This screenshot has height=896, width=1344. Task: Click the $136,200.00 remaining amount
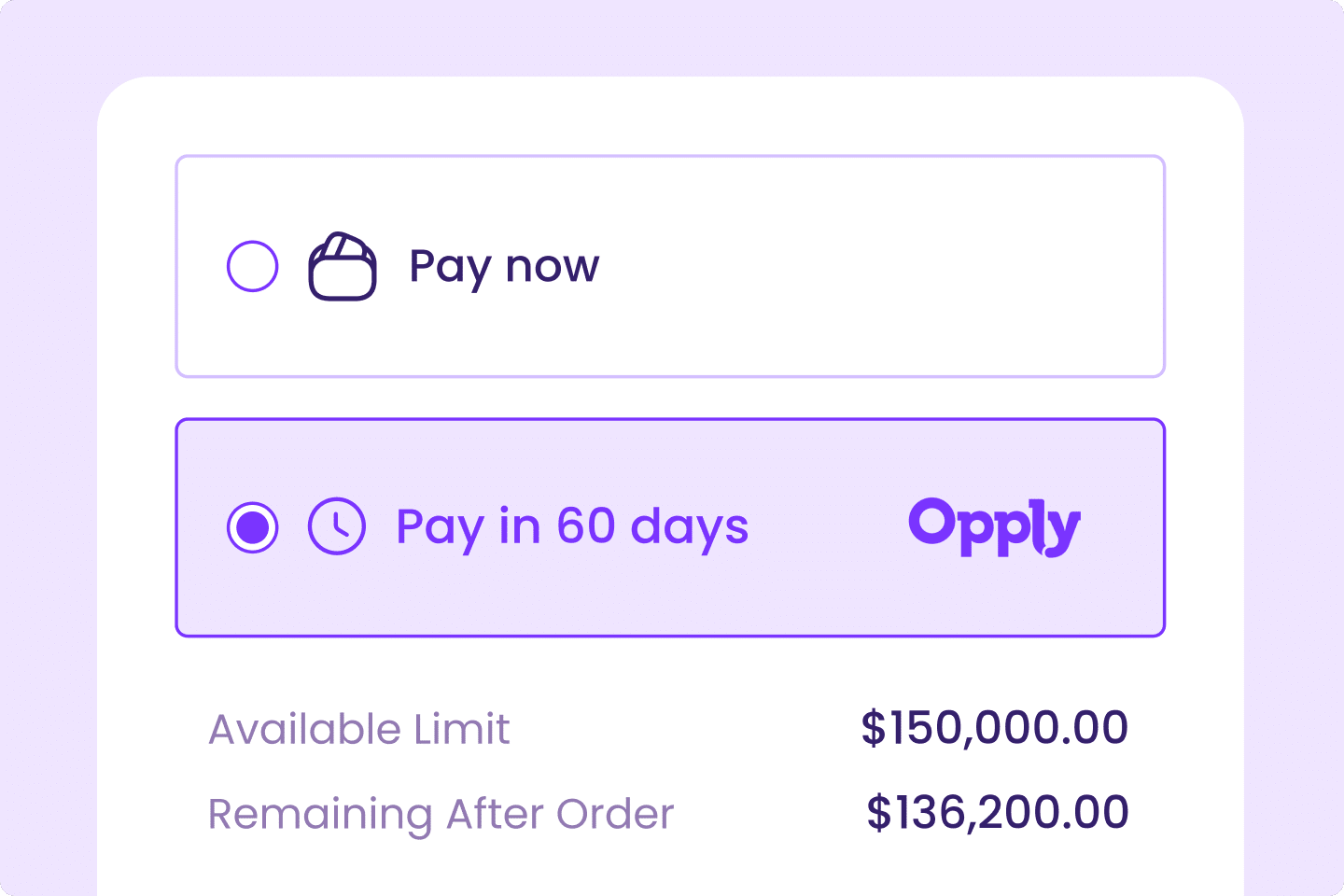(x=998, y=813)
